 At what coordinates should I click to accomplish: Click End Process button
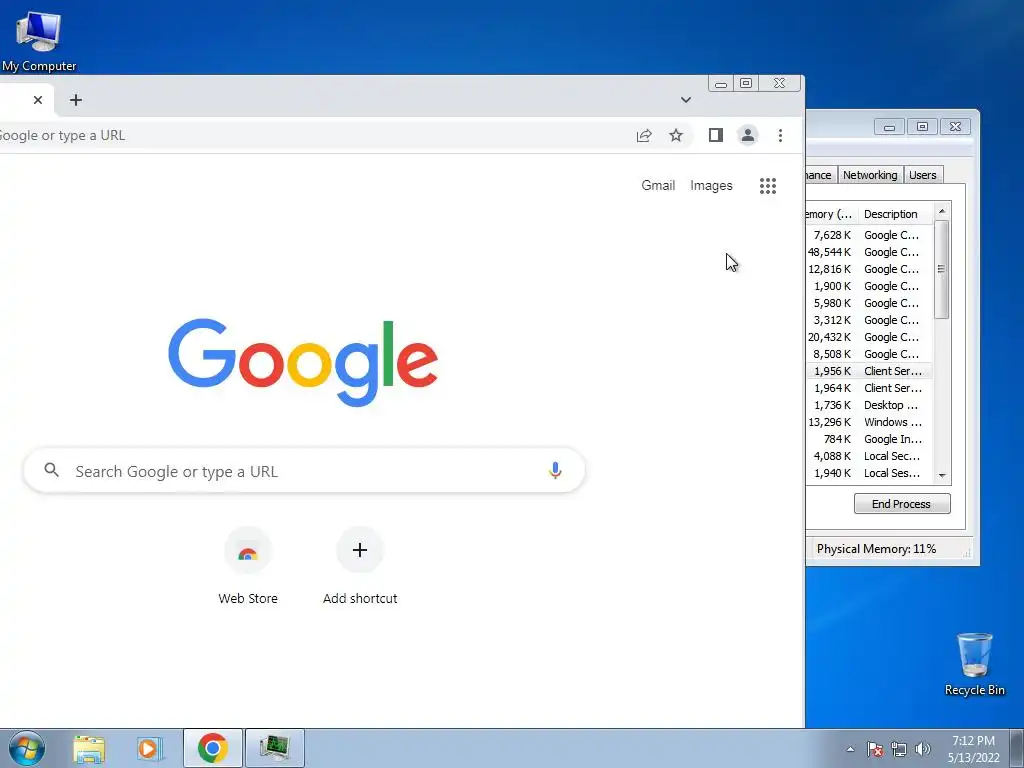click(x=902, y=504)
